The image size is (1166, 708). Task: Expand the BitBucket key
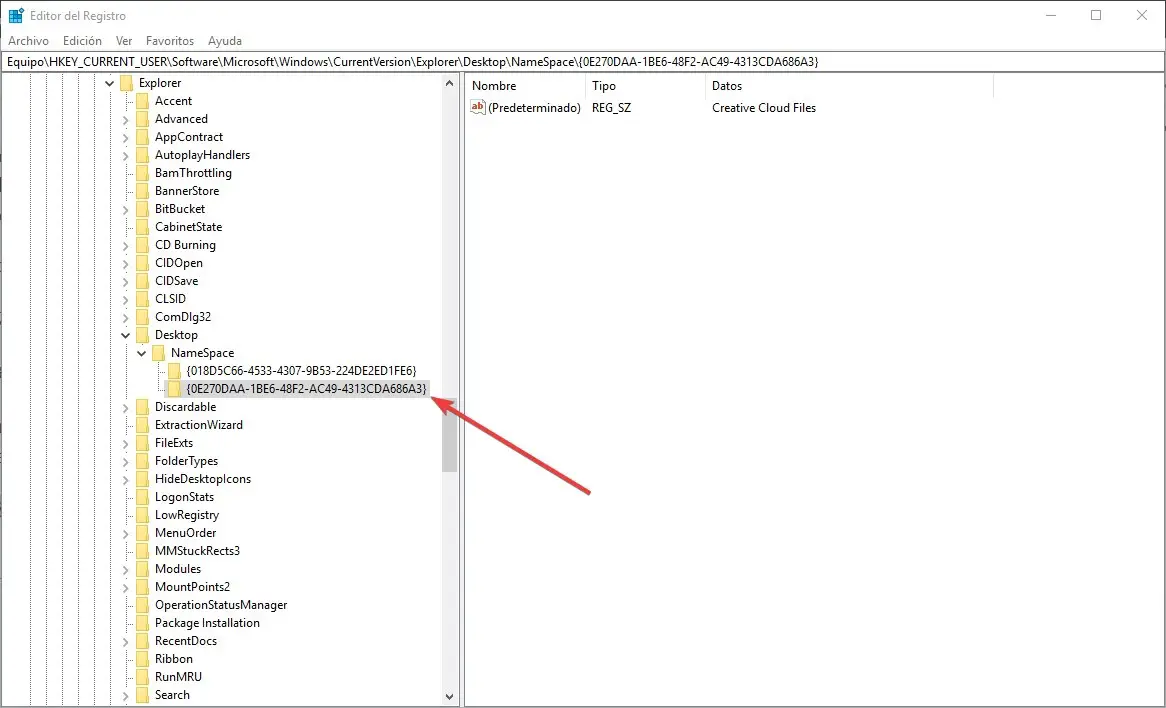coord(126,210)
